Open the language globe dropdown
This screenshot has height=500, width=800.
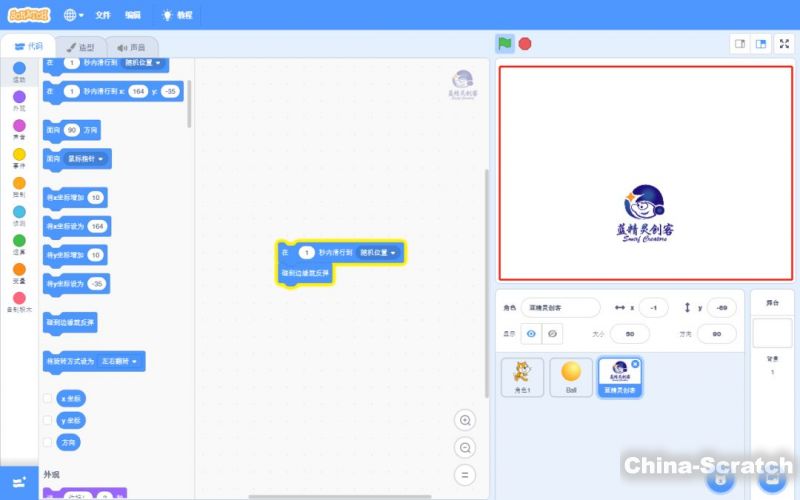pyautogui.click(x=74, y=15)
